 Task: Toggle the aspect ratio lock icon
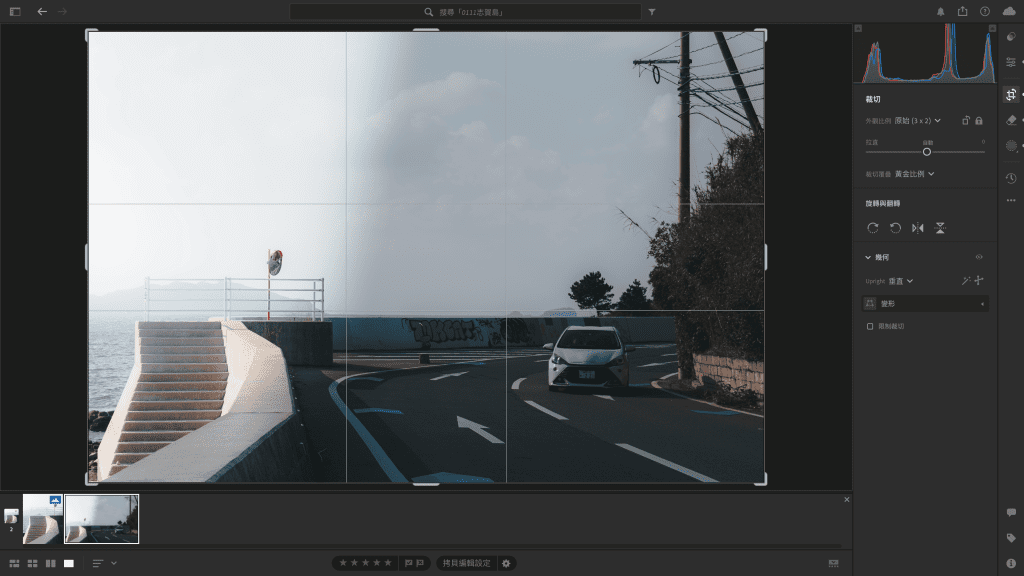979,120
